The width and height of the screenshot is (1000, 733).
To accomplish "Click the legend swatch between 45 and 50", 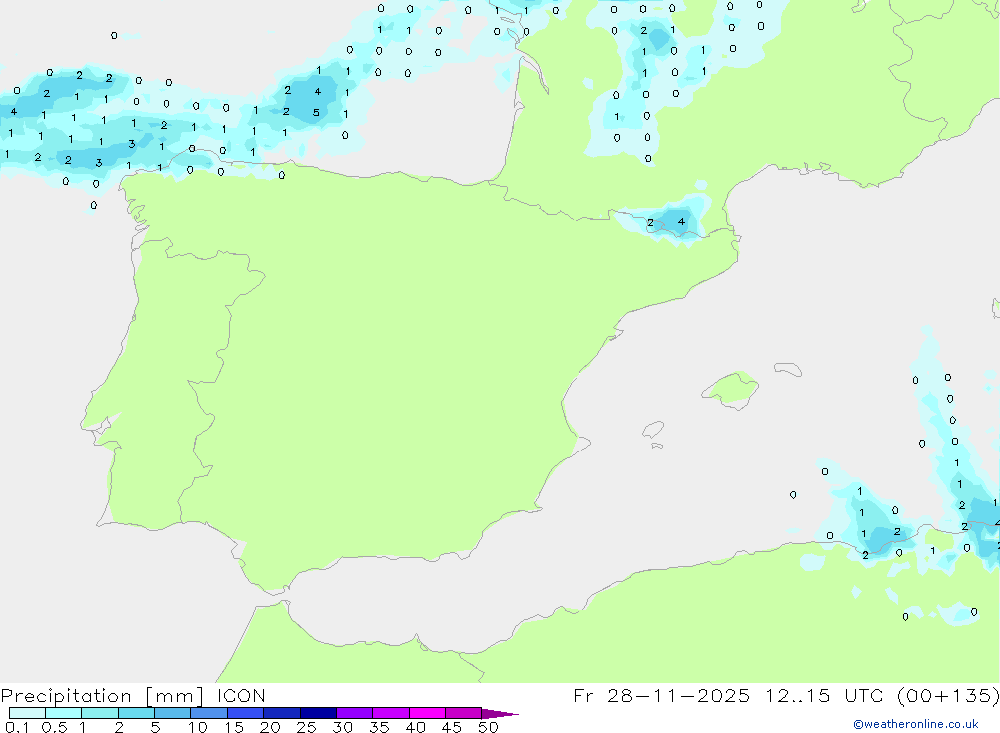I will click(463, 713).
